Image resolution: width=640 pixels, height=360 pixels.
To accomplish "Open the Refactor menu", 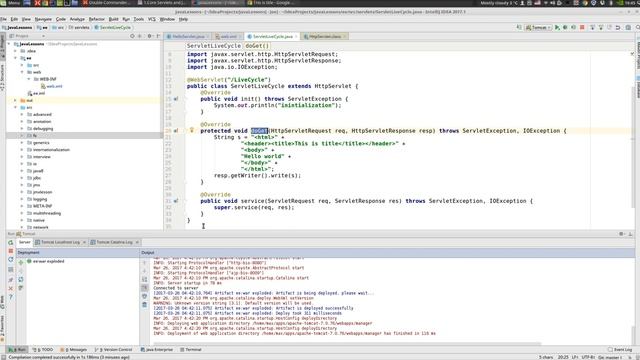I will 97,19.
